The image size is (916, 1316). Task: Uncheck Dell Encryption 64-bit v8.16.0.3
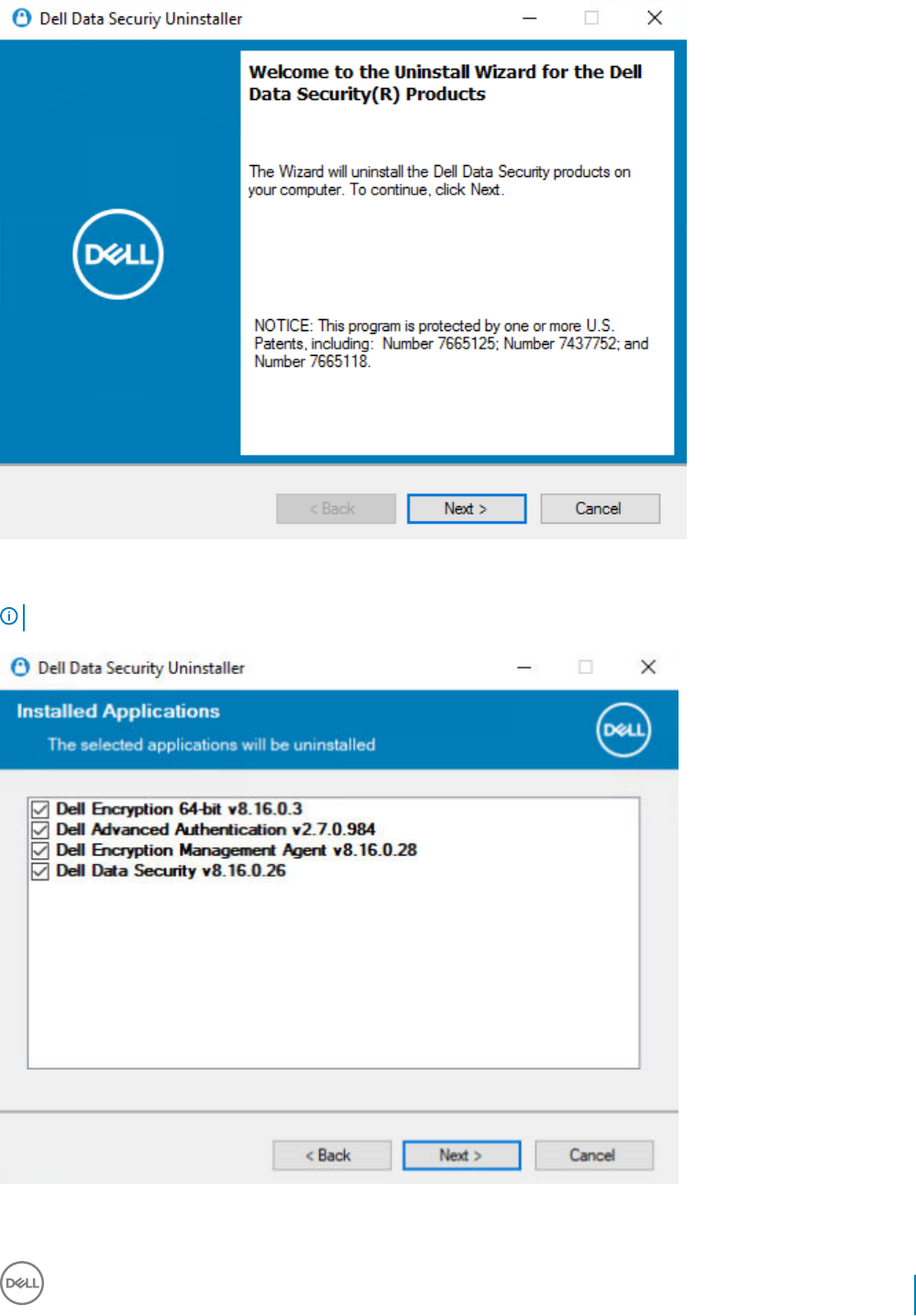pyautogui.click(x=40, y=809)
